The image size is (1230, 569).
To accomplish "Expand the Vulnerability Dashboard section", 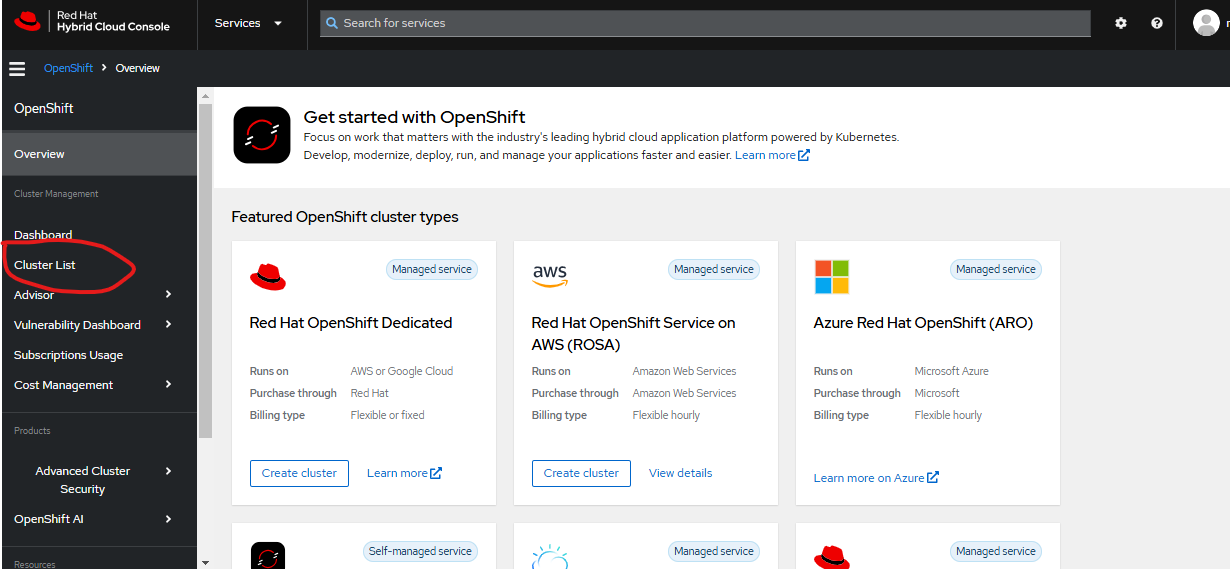I will click(168, 325).
